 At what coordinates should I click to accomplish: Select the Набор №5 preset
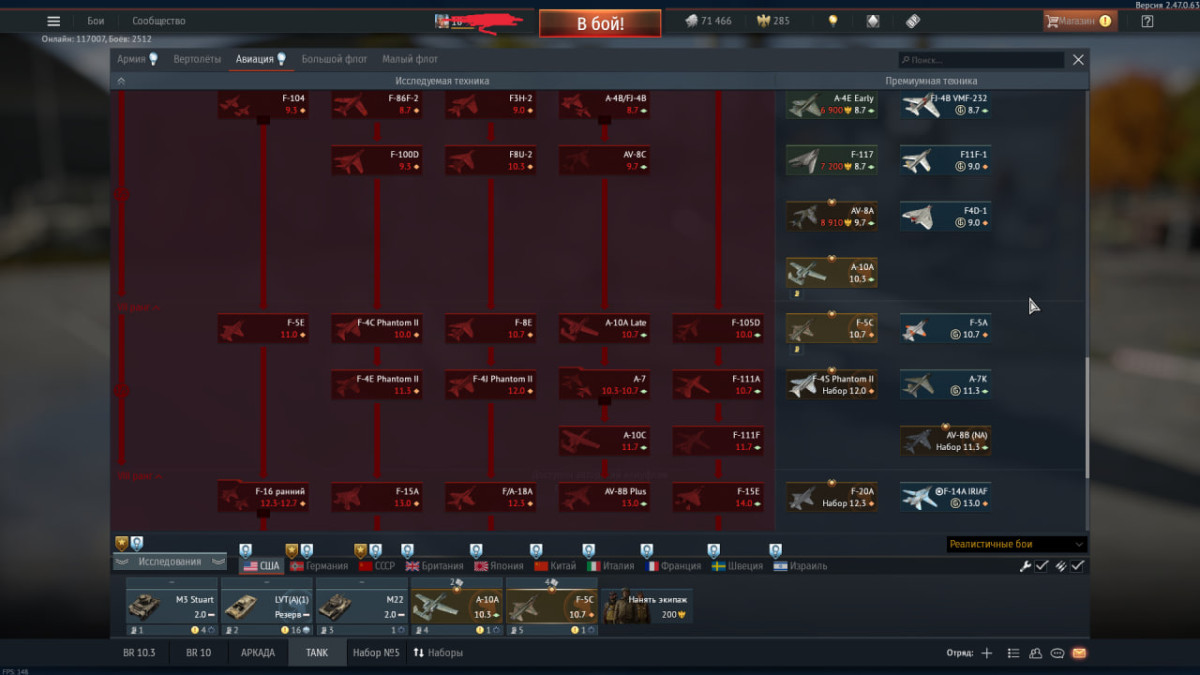(376, 653)
